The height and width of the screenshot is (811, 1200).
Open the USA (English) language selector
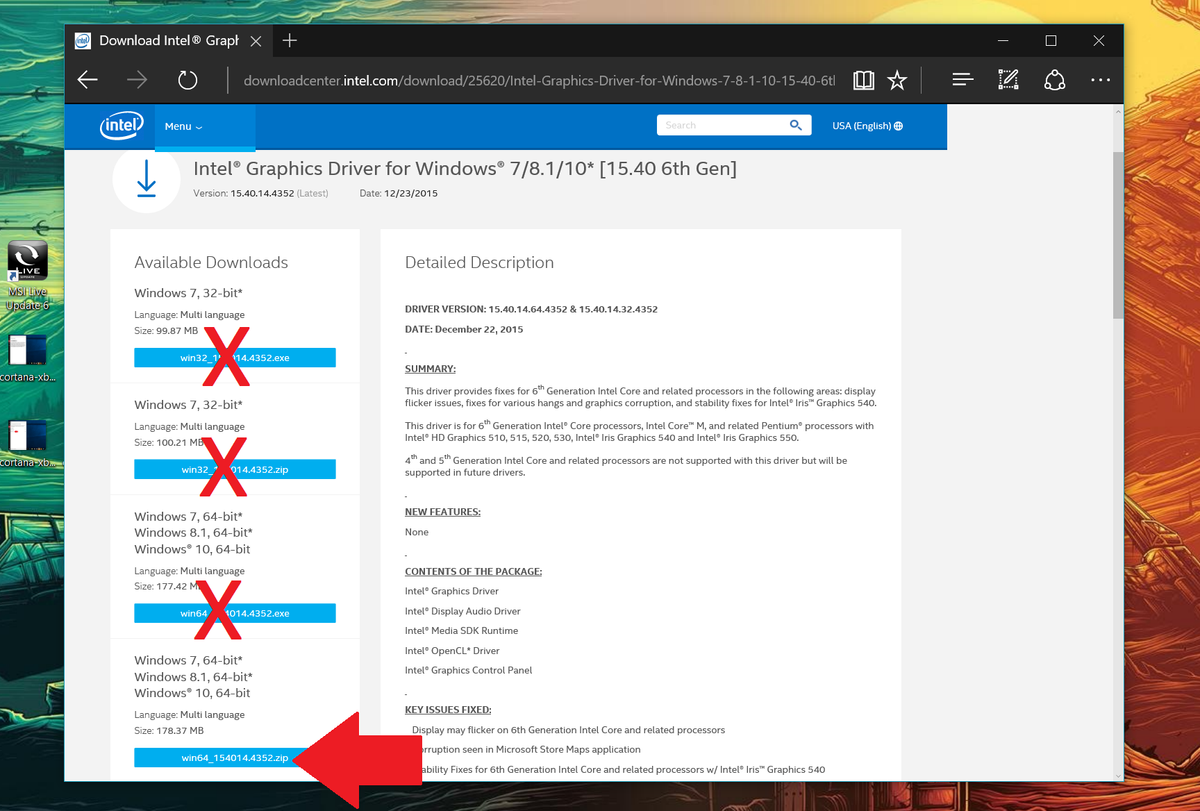pos(867,125)
